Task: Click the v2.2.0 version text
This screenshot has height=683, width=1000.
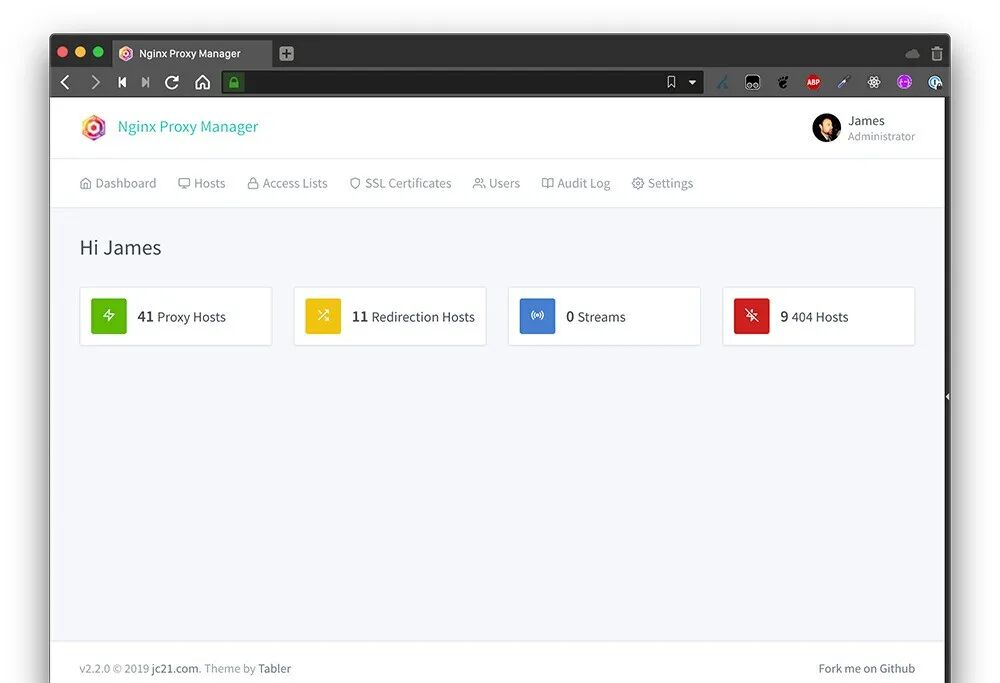Action: coord(94,668)
